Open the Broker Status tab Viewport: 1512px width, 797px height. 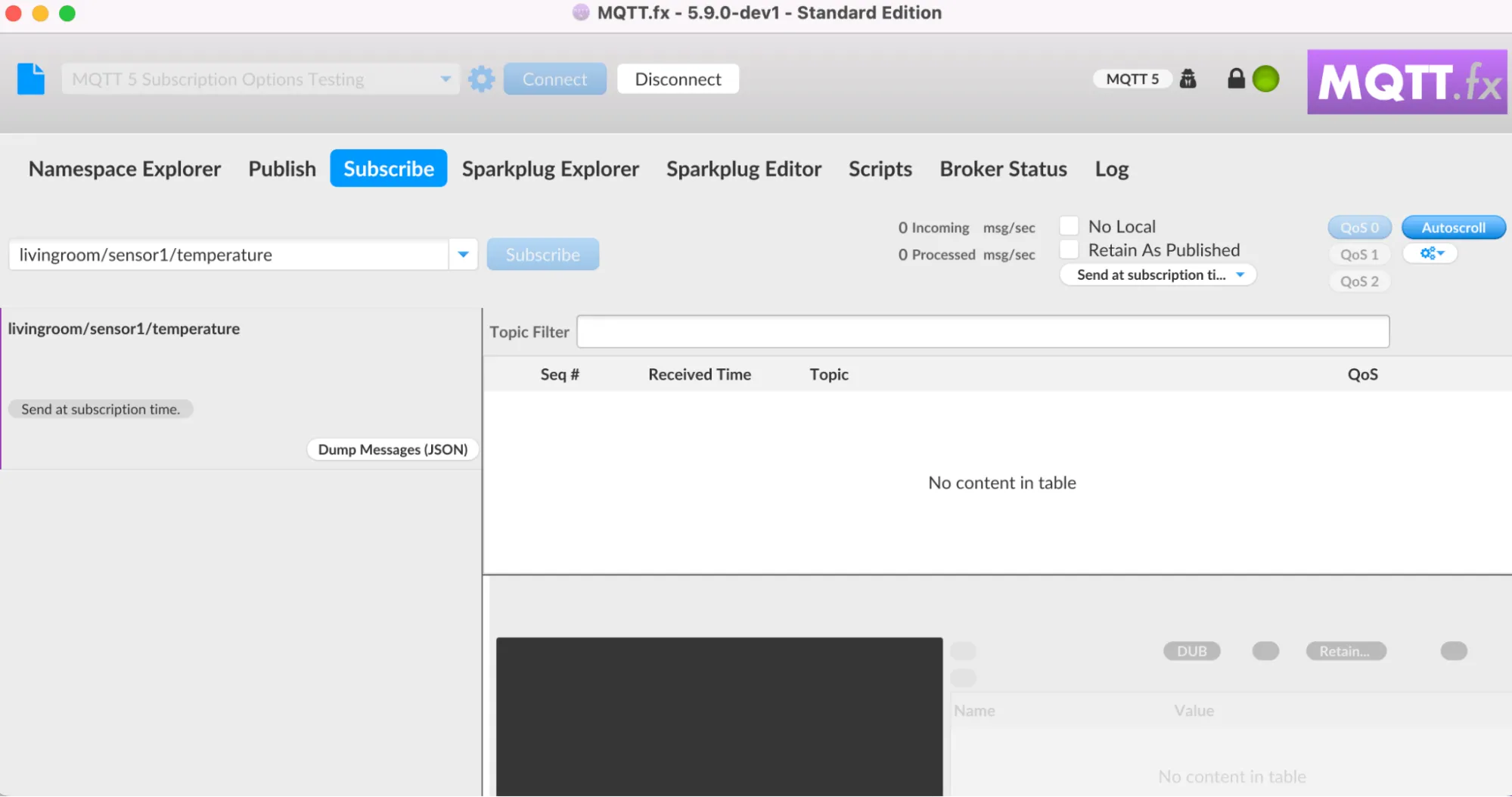coord(1004,169)
